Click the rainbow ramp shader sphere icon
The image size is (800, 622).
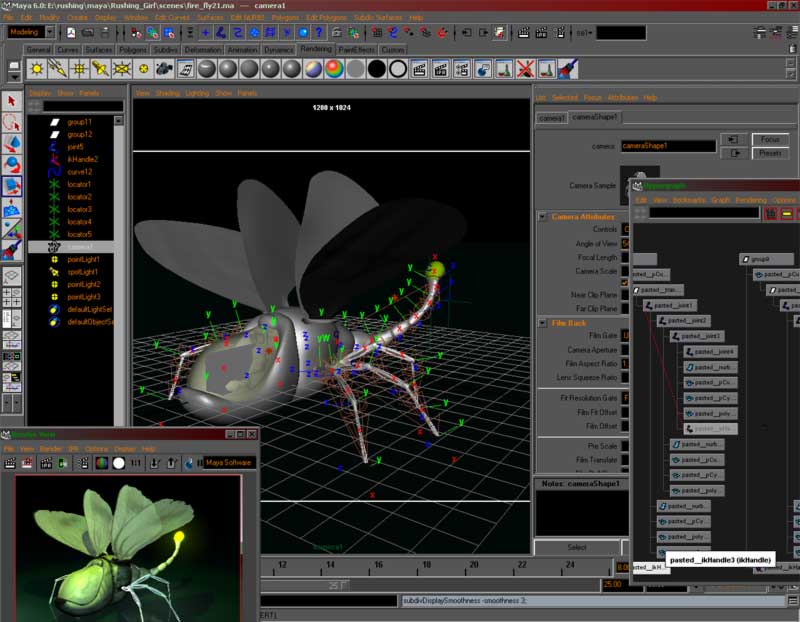click(334, 69)
